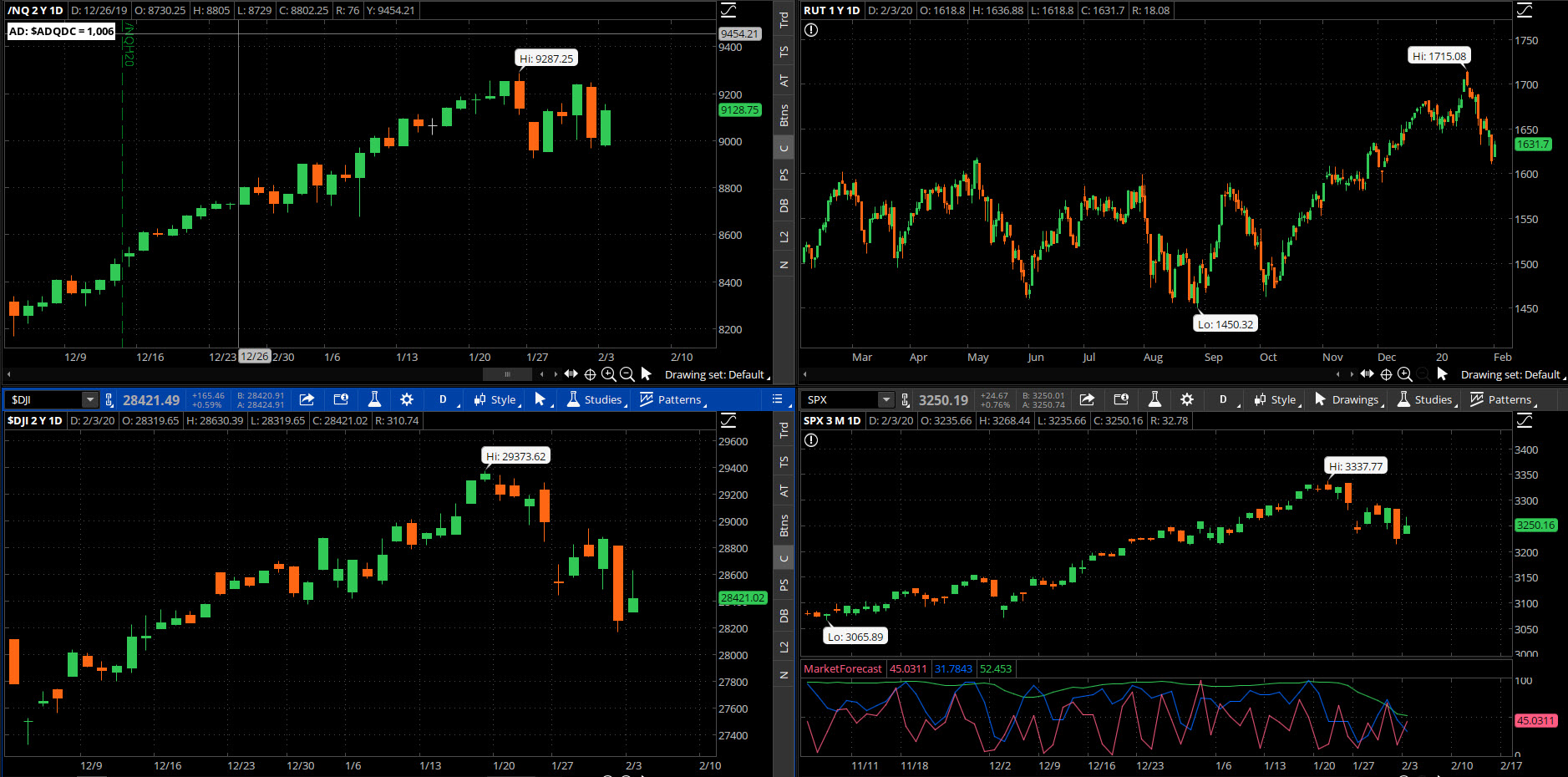Click $DJI symbol input field
1568x777 pixels.
[x=45, y=399]
